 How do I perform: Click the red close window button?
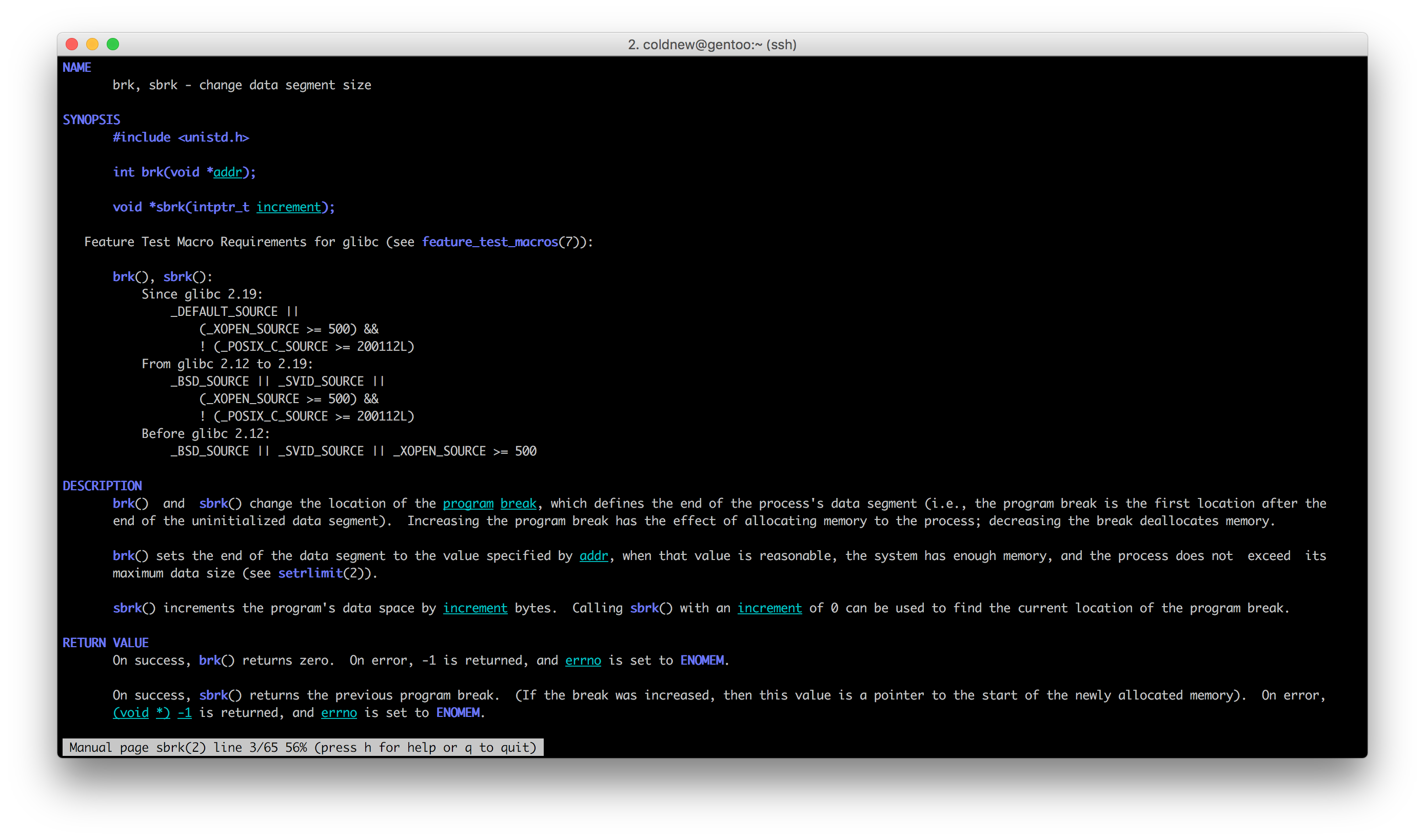click(72, 44)
